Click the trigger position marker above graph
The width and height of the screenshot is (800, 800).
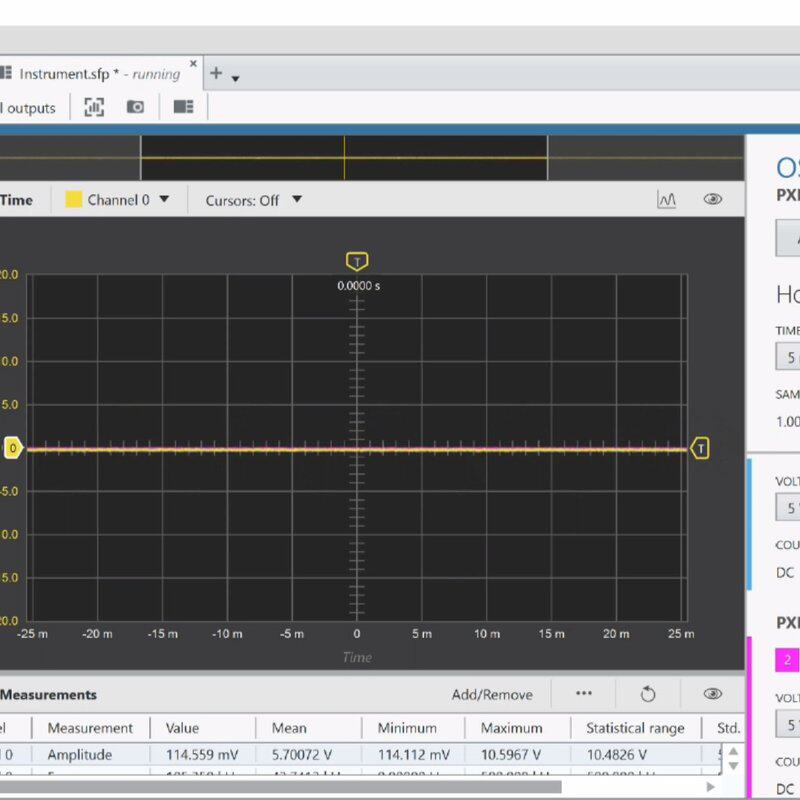(x=357, y=261)
